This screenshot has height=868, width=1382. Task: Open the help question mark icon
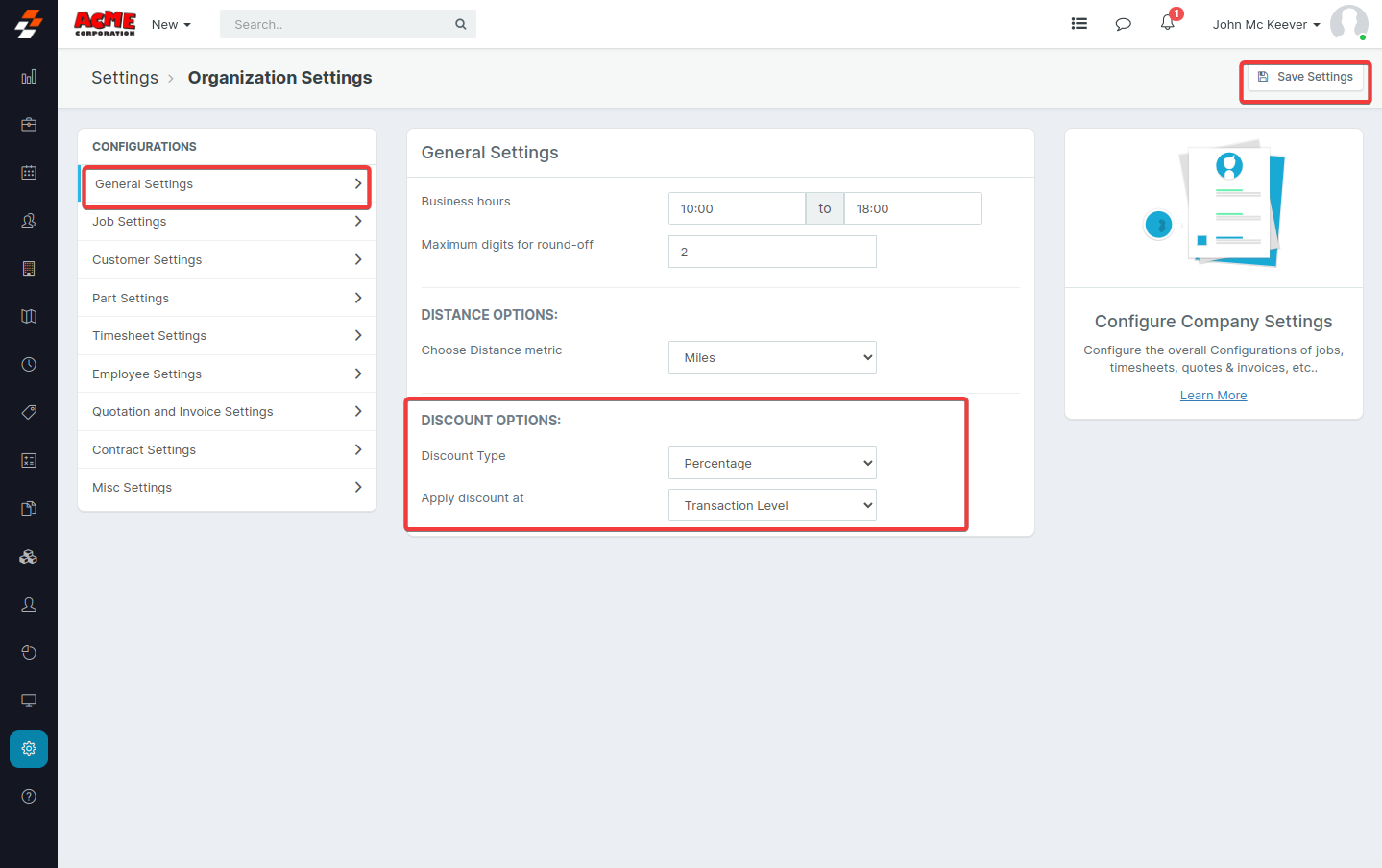point(29,797)
